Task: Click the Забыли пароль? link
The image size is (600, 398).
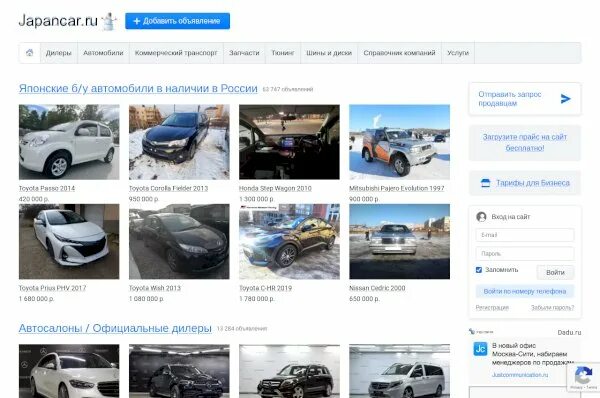Action: 552,308
